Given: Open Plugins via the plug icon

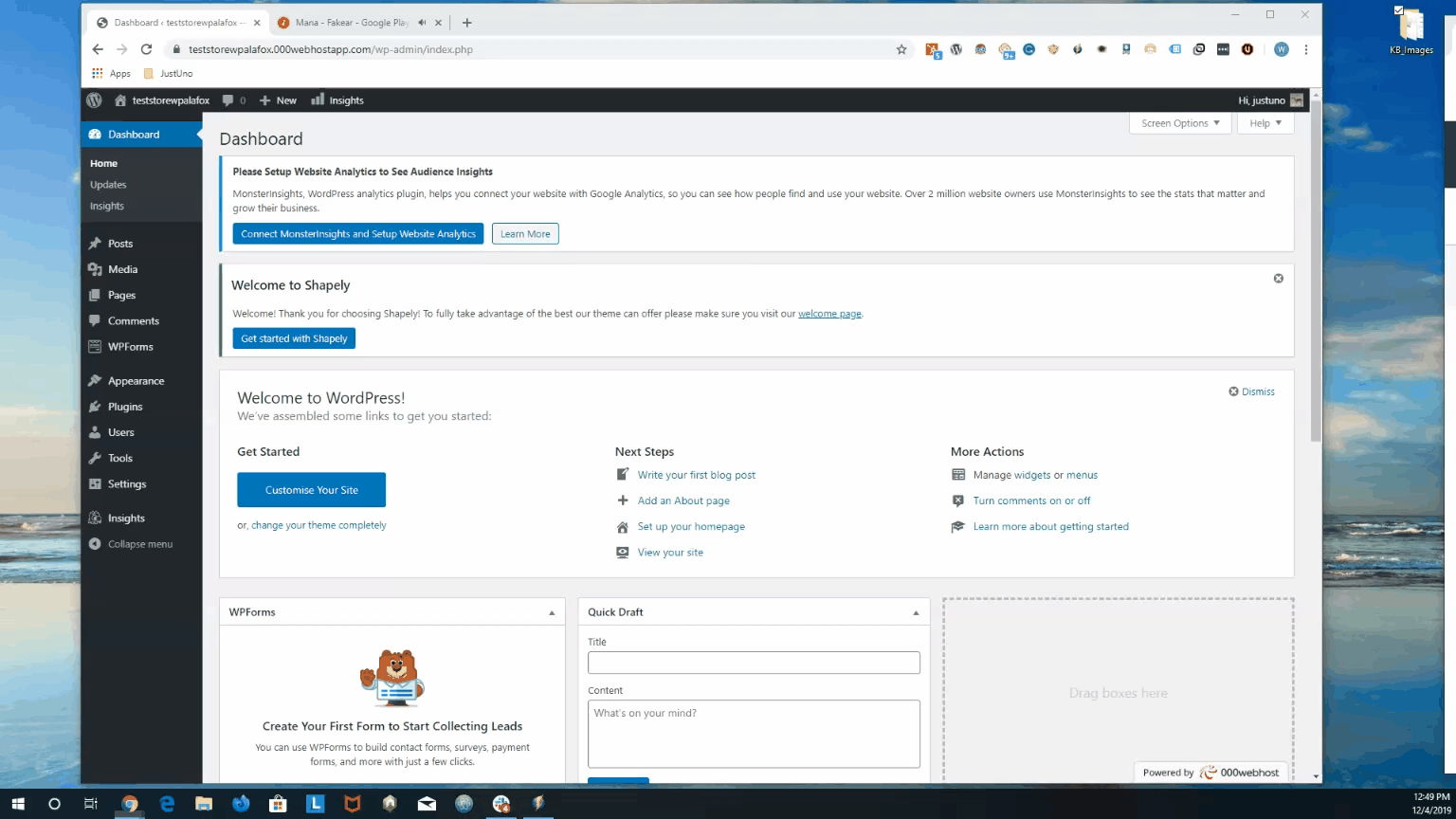Looking at the screenshot, I should point(96,406).
